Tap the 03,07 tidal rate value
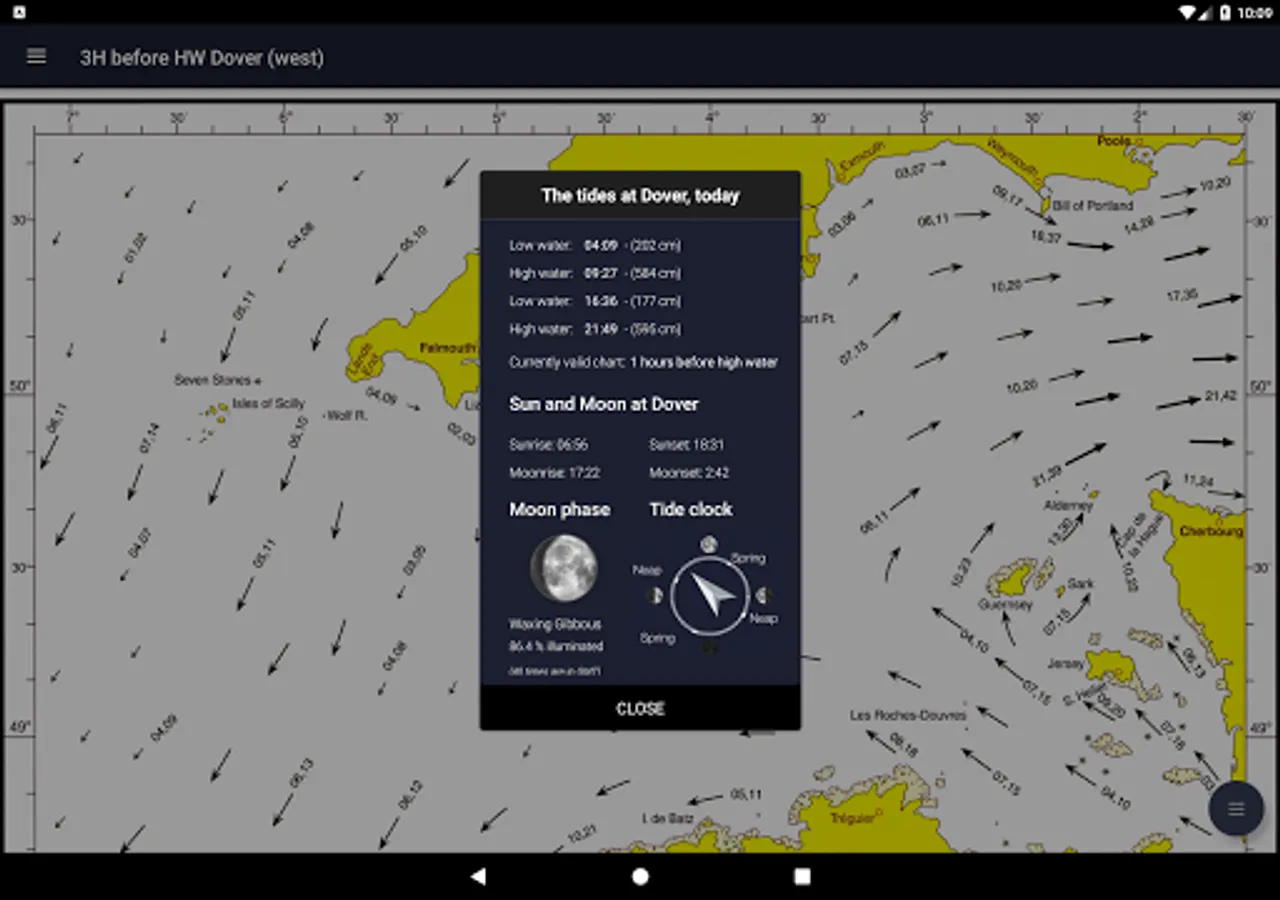The height and width of the screenshot is (900, 1280). [910, 172]
